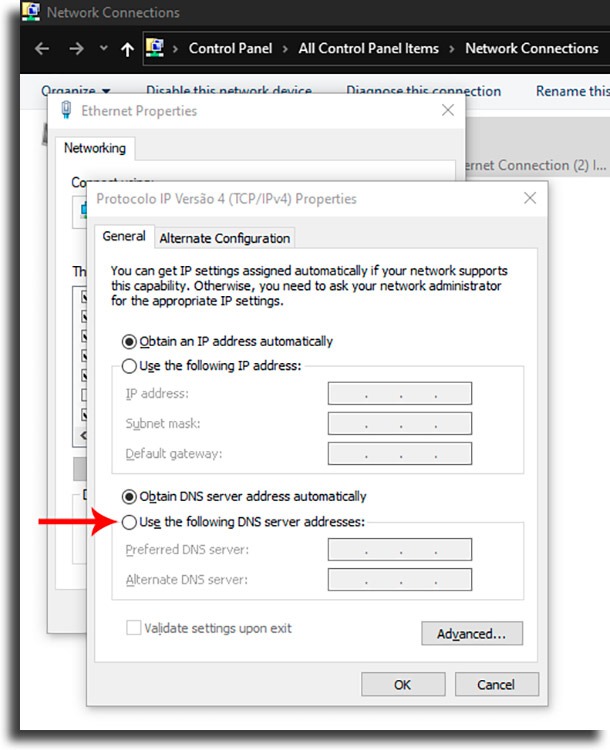The width and height of the screenshot is (610, 750).
Task: Select the Networking tab
Action: (95, 148)
